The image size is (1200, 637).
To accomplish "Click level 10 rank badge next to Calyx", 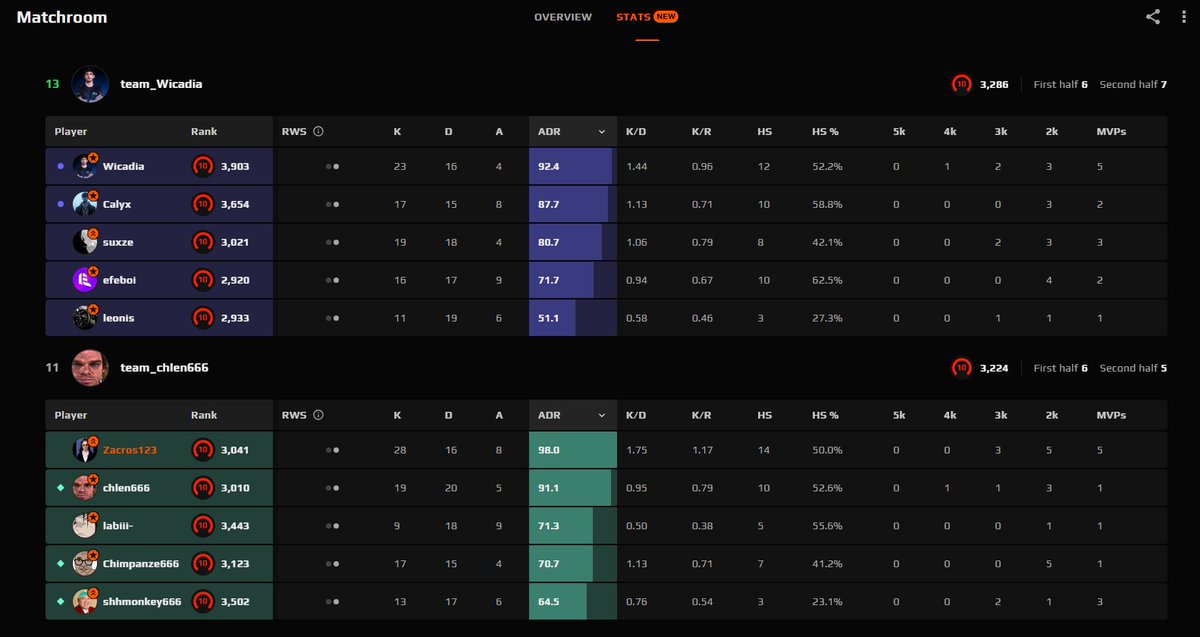I will point(202,204).
